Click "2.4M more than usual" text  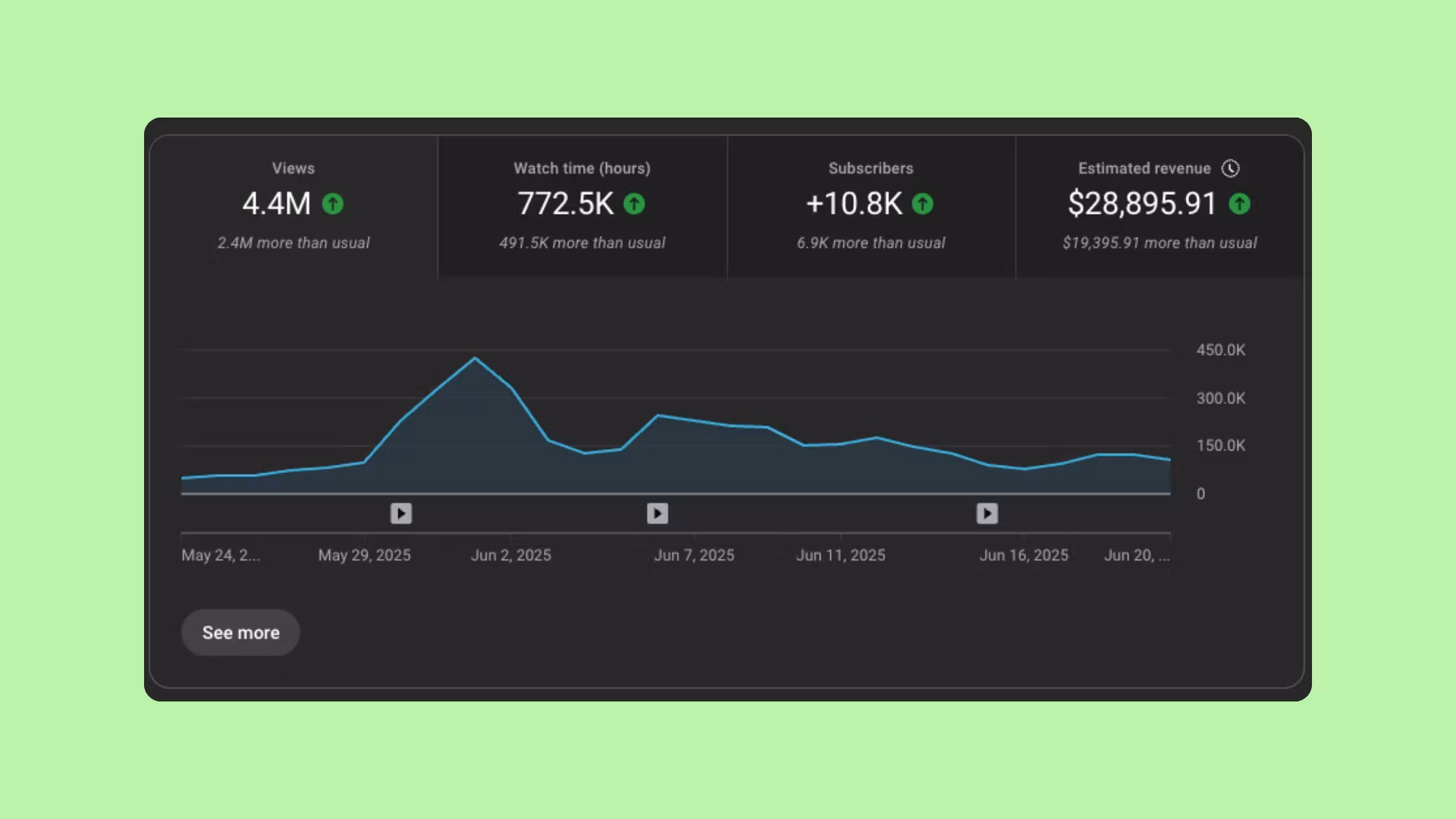click(x=293, y=243)
